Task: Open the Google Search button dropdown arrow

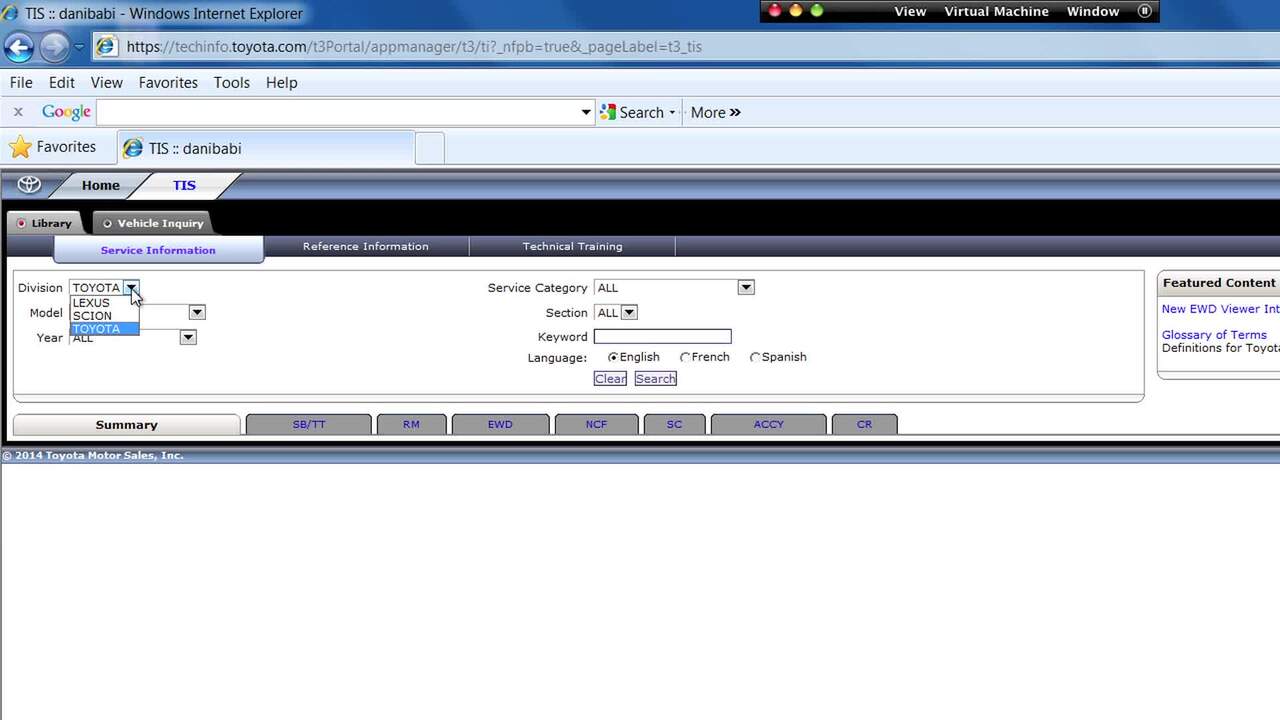Action: click(673, 113)
